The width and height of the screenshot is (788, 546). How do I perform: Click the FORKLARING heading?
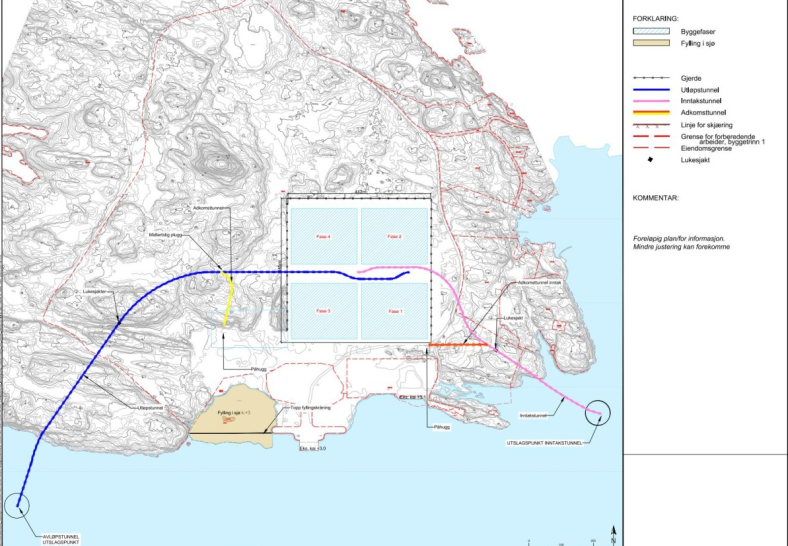(656, 18)
